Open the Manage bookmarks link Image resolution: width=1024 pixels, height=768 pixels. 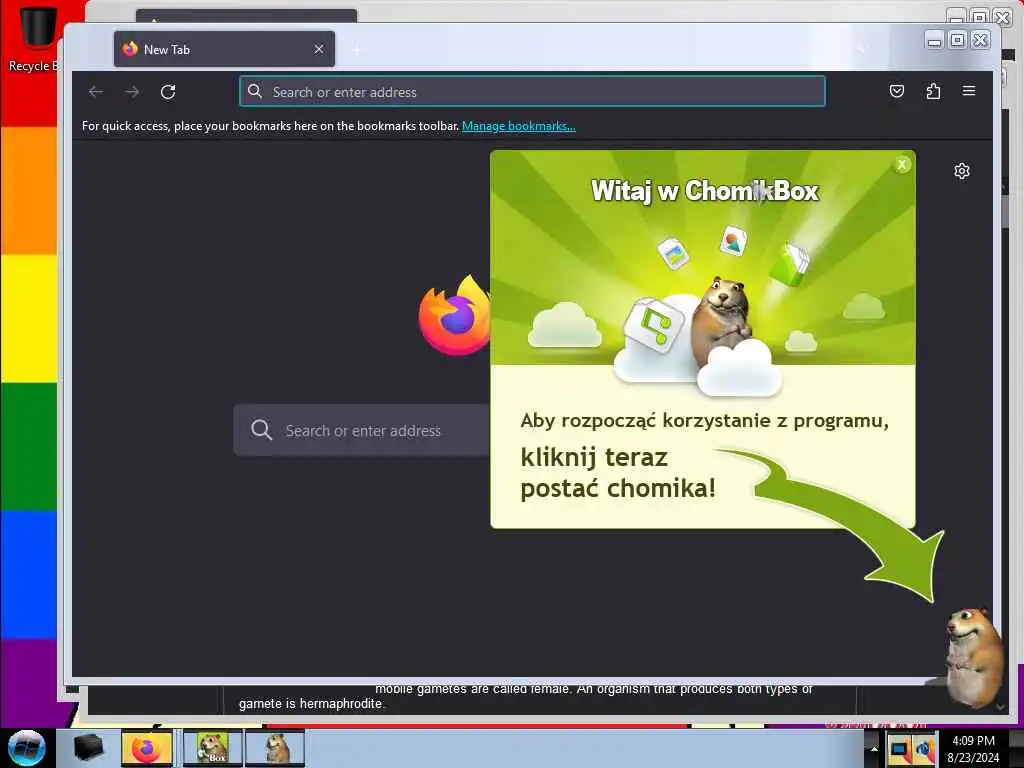point(519,126)
